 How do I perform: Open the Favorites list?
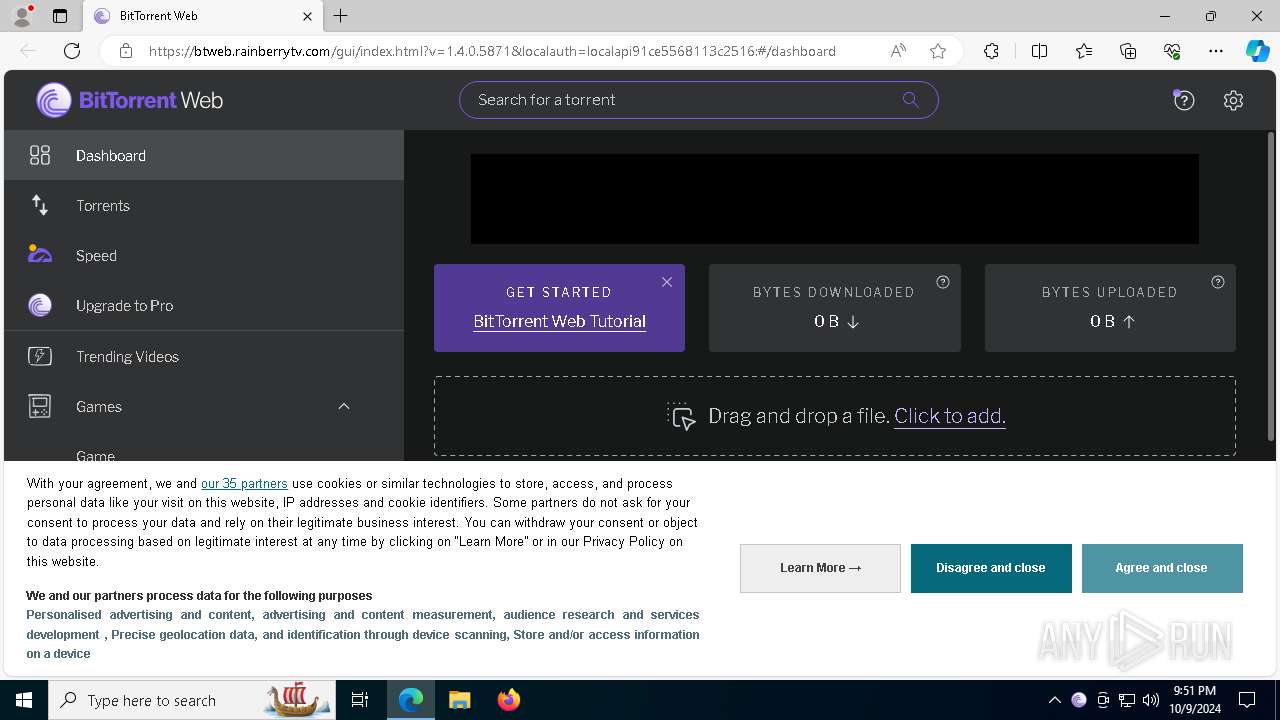1084,51
